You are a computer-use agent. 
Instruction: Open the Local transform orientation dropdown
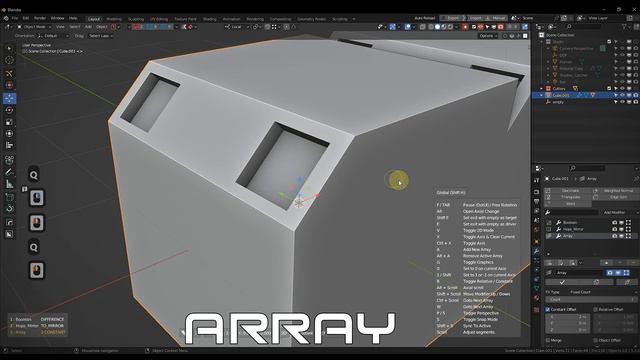(x=237, y=27)
